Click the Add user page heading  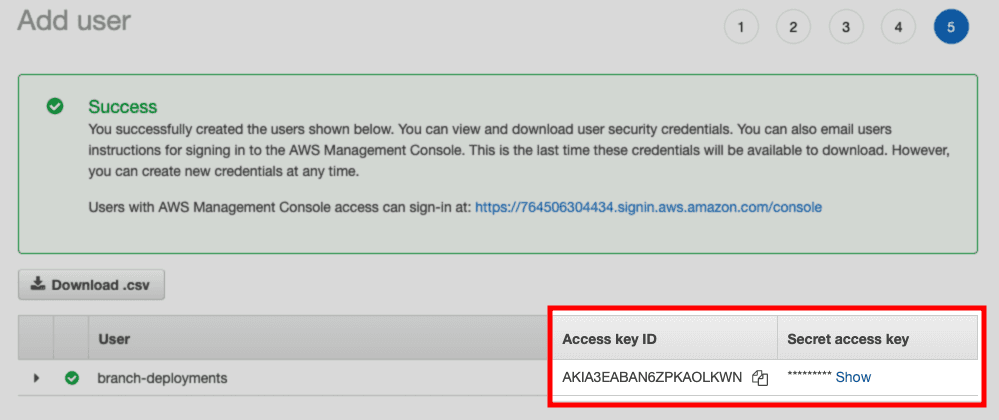(74, 19)
